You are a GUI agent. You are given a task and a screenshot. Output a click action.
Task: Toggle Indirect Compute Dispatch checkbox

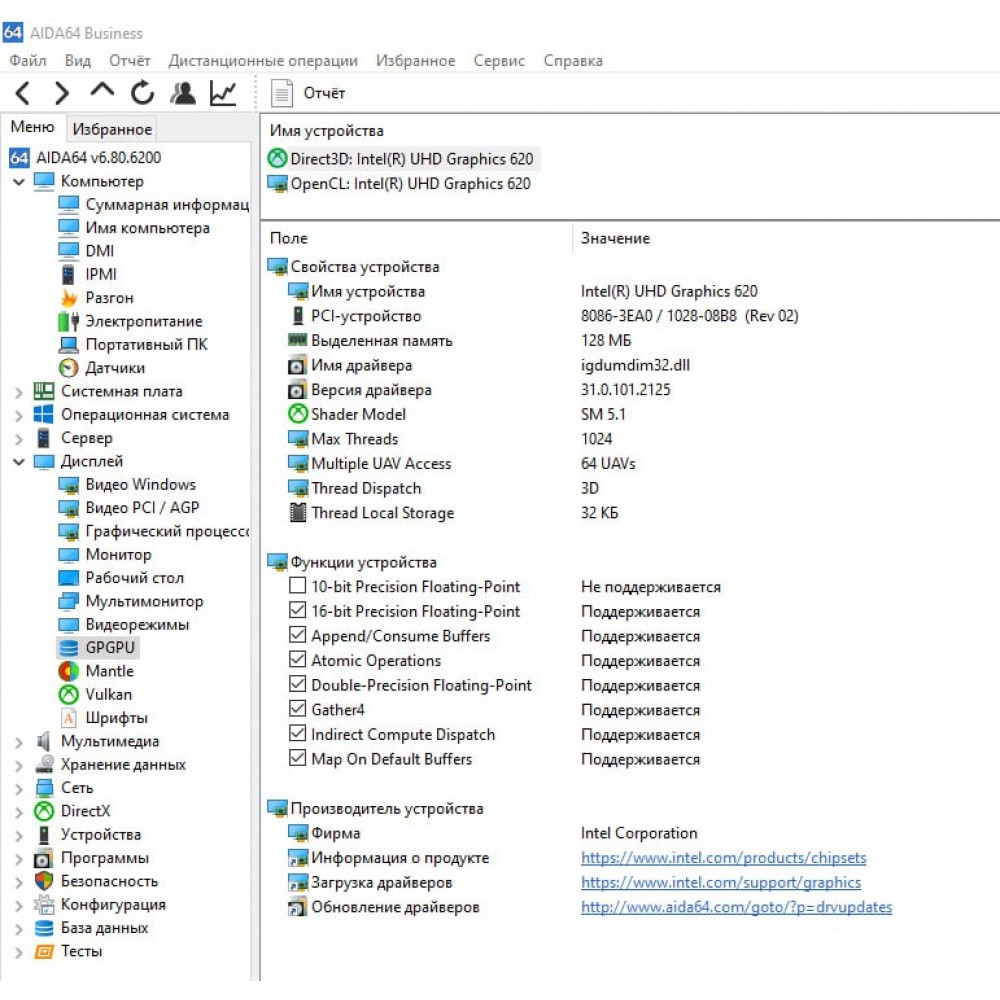coord(297,733)
